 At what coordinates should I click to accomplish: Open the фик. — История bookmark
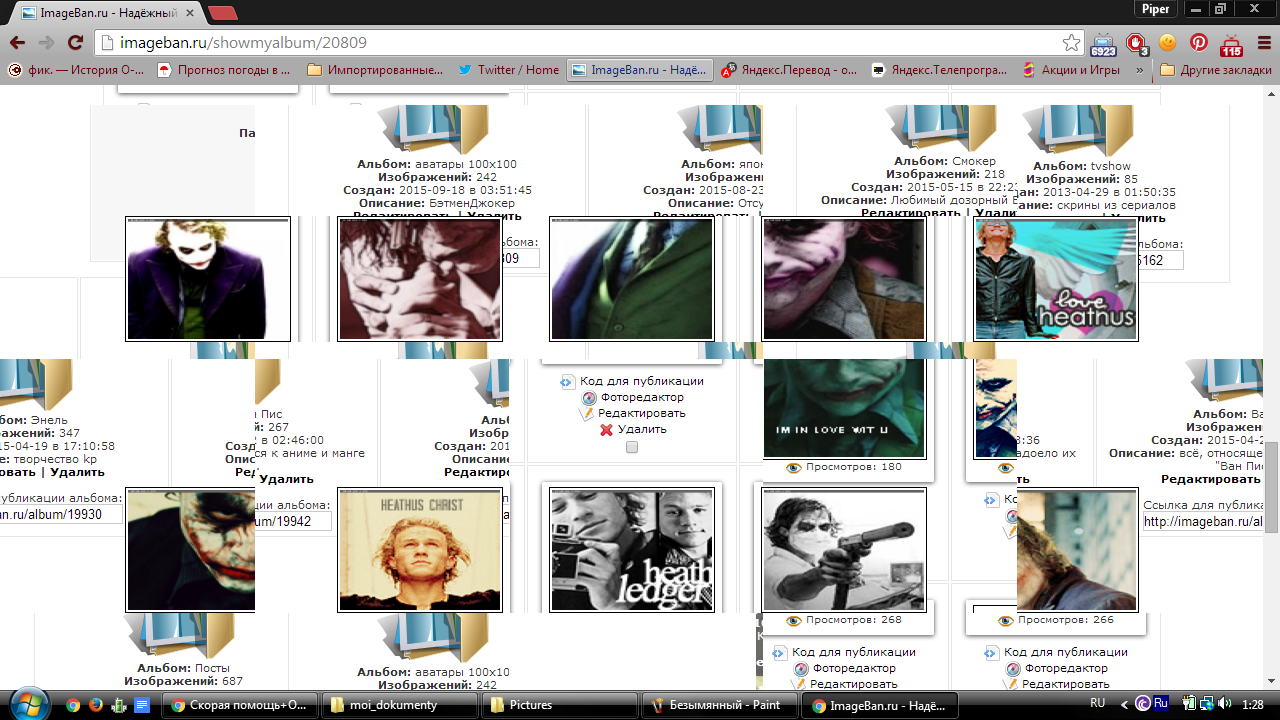[76, 70]
